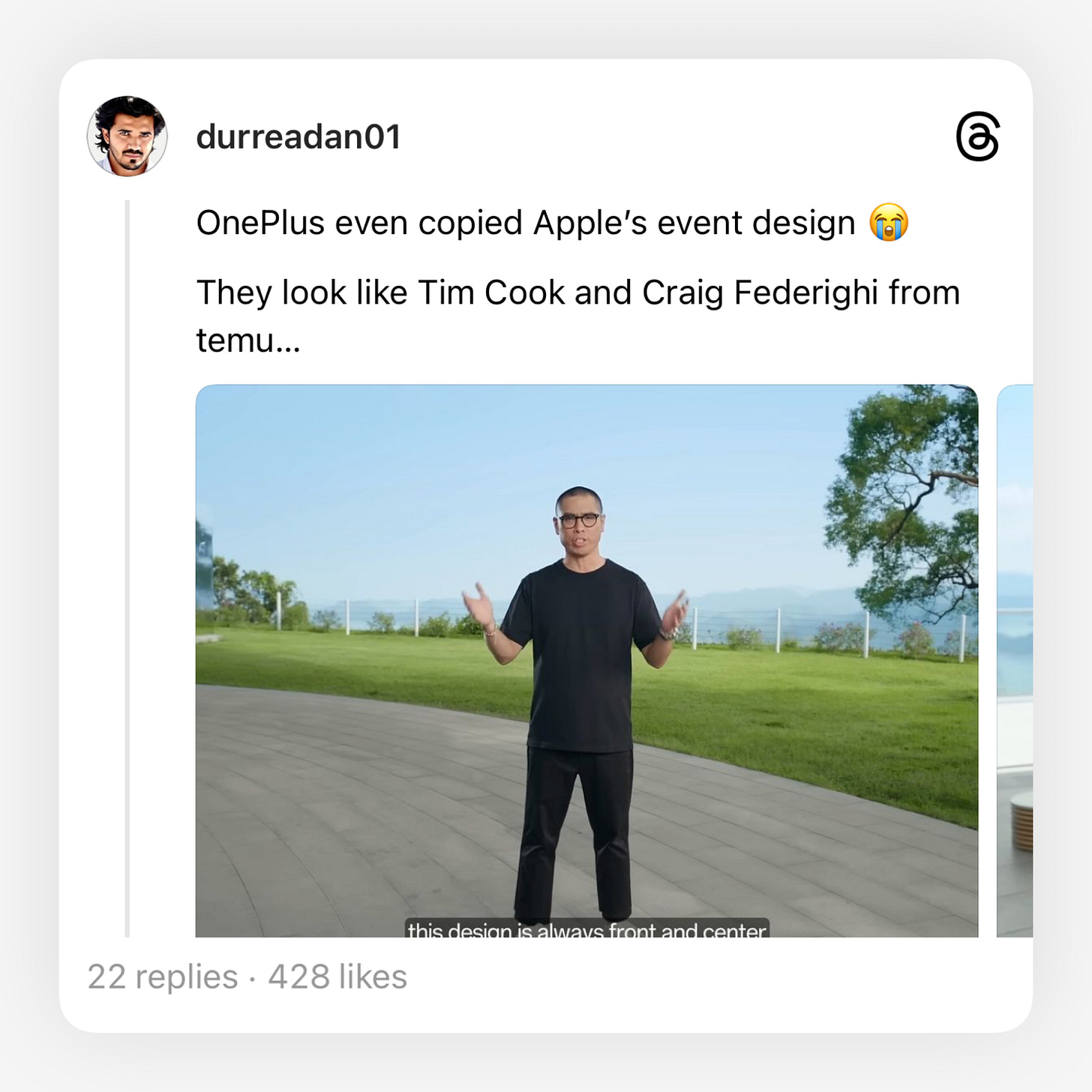Click the crying face emoji
This screenshot has width=1092, height=1092.
[x=889, y=223]
